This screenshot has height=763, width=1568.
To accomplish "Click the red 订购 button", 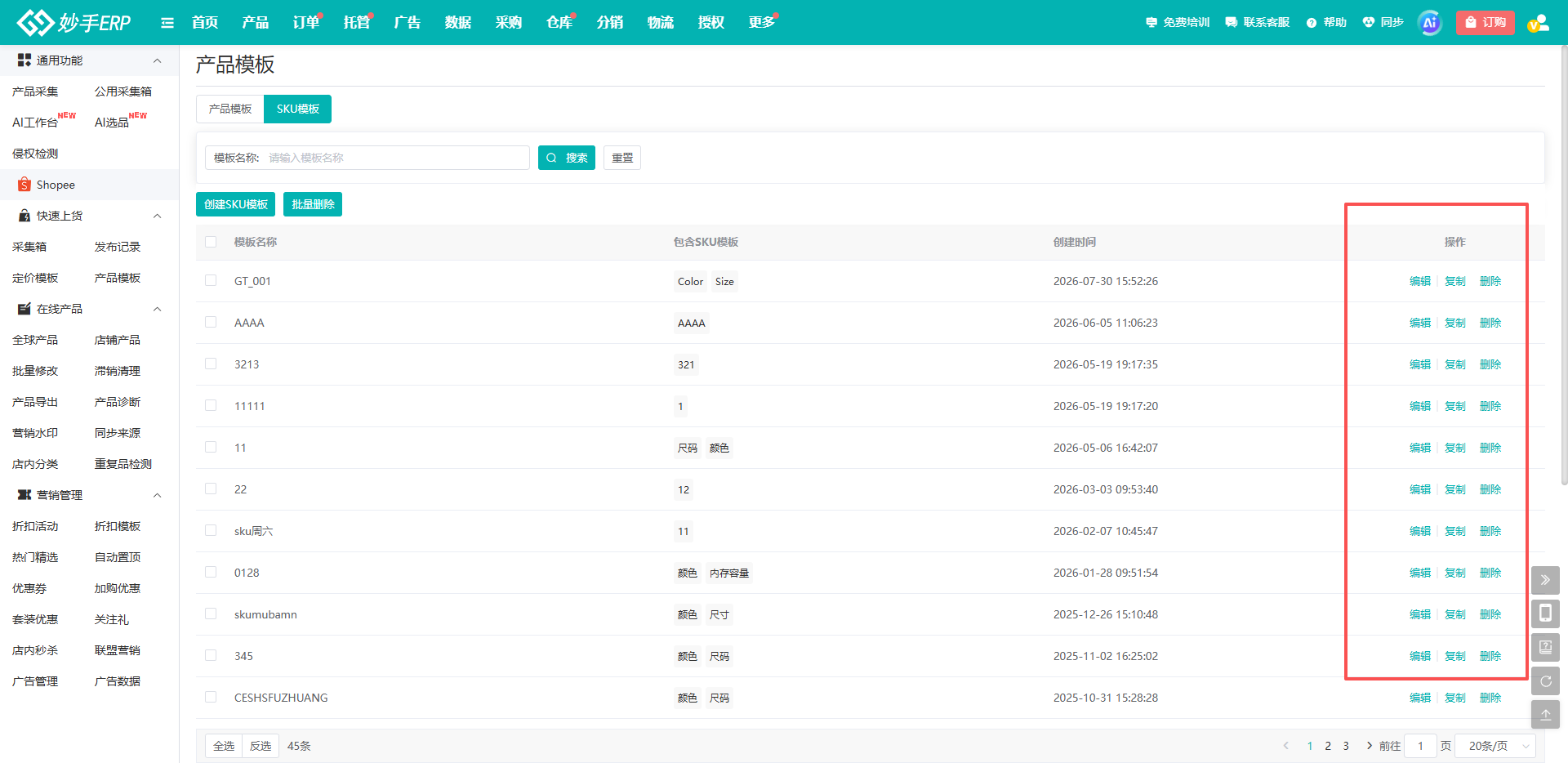I will tap(1486, 23).
